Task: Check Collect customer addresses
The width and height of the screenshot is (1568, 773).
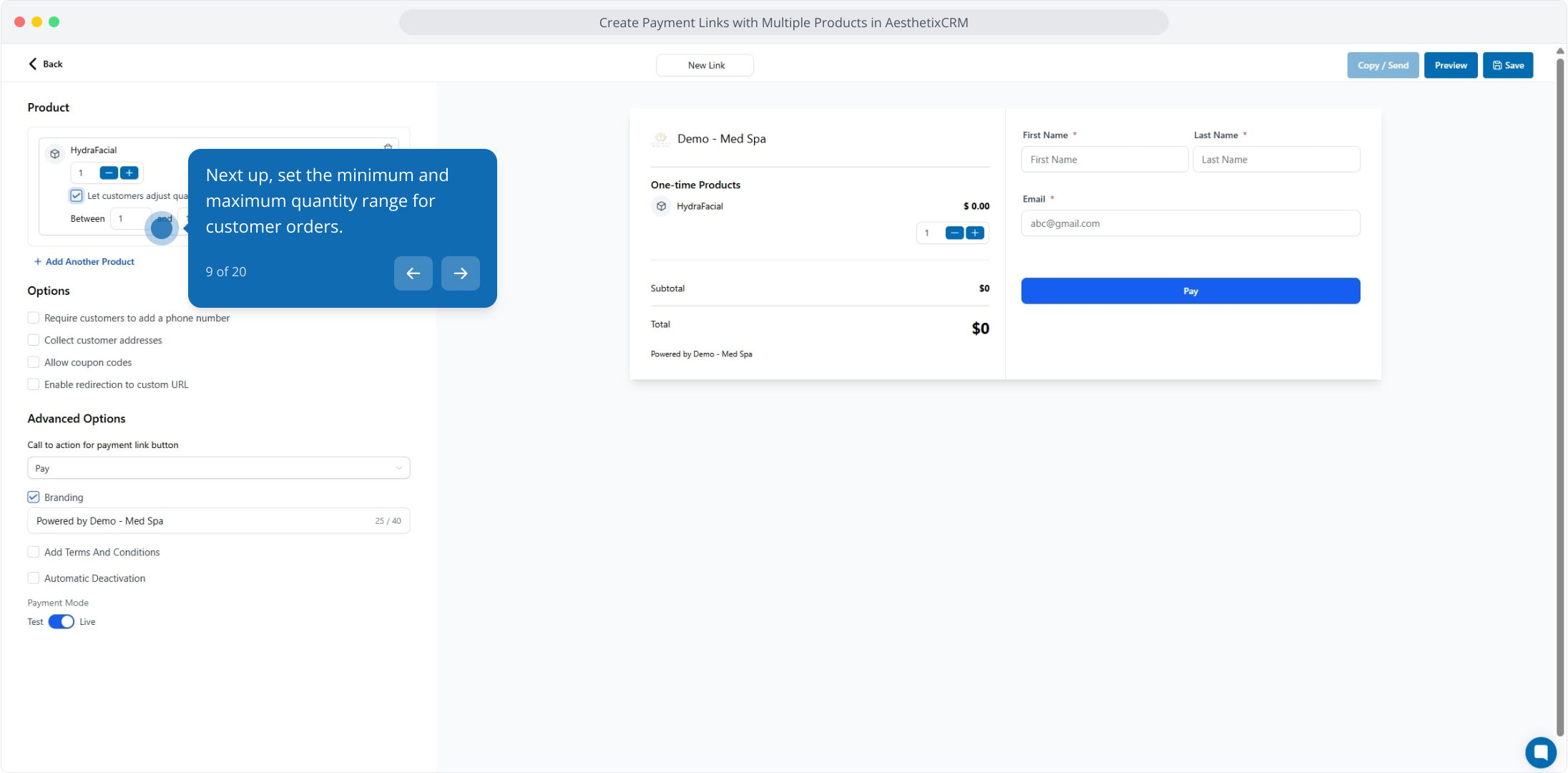Action: [34, 340]
